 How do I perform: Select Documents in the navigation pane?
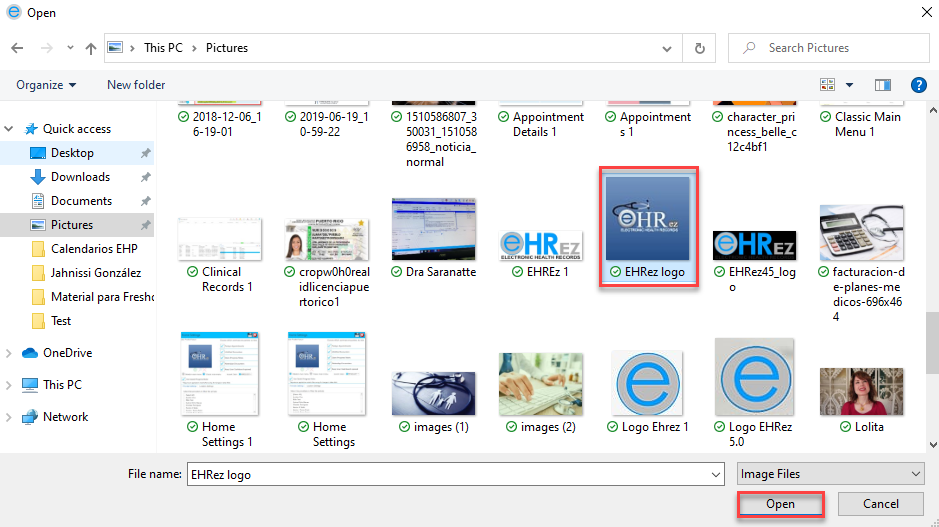(x=81, y=201)
